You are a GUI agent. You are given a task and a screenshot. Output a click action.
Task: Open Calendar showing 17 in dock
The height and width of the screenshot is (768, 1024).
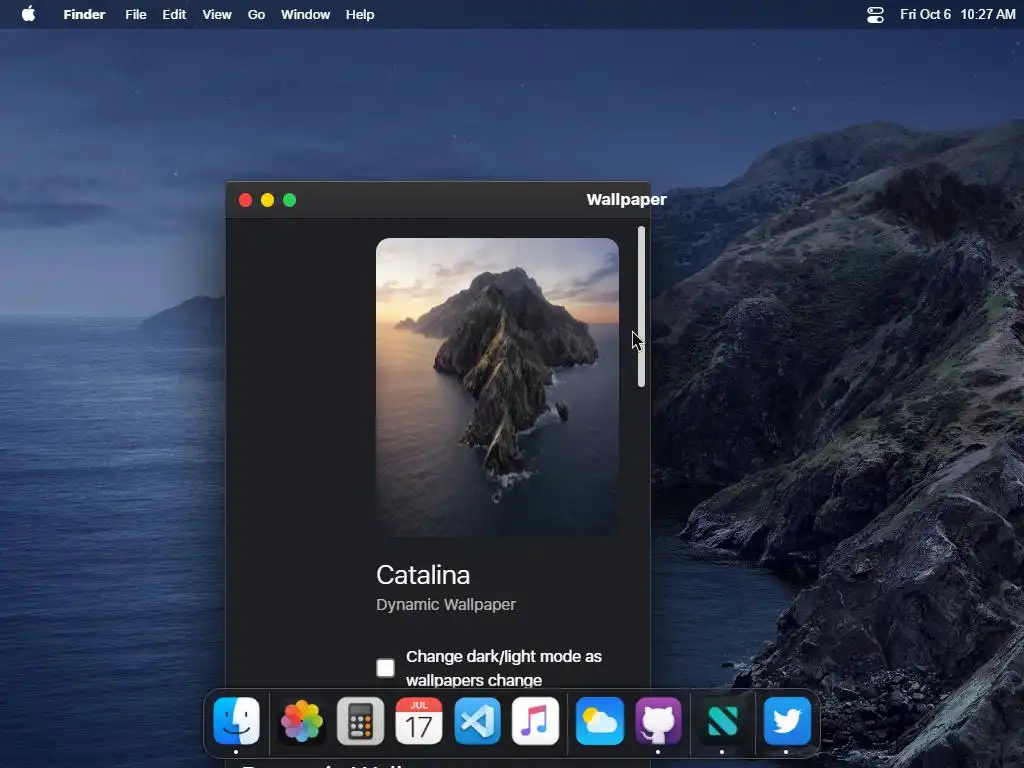click(x=419, y=721)
